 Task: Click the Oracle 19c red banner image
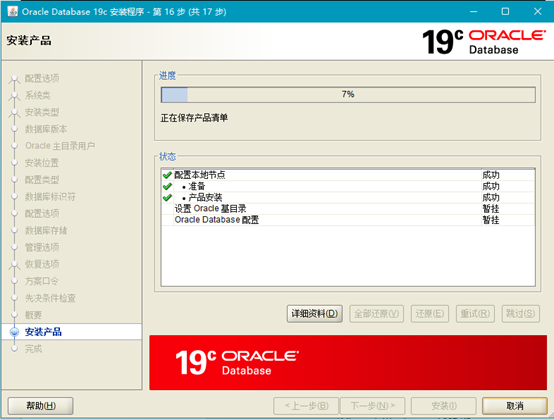[x=348, y=362]
